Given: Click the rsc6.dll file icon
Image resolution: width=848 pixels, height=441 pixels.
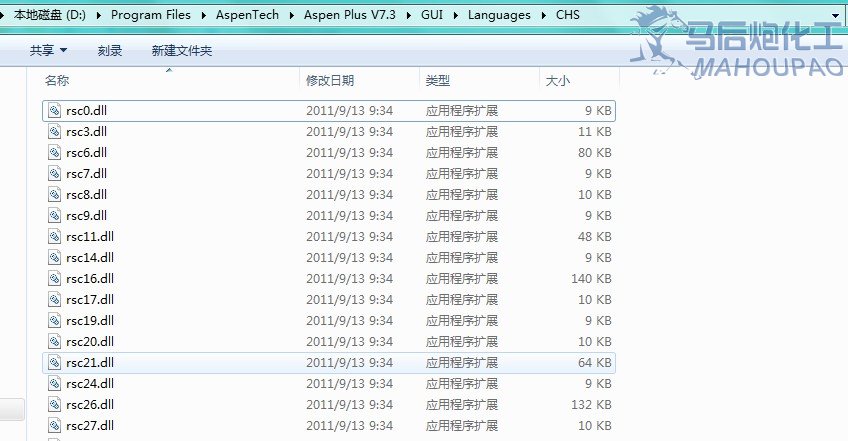Looking at the screenshot, I should click(54, 153).
